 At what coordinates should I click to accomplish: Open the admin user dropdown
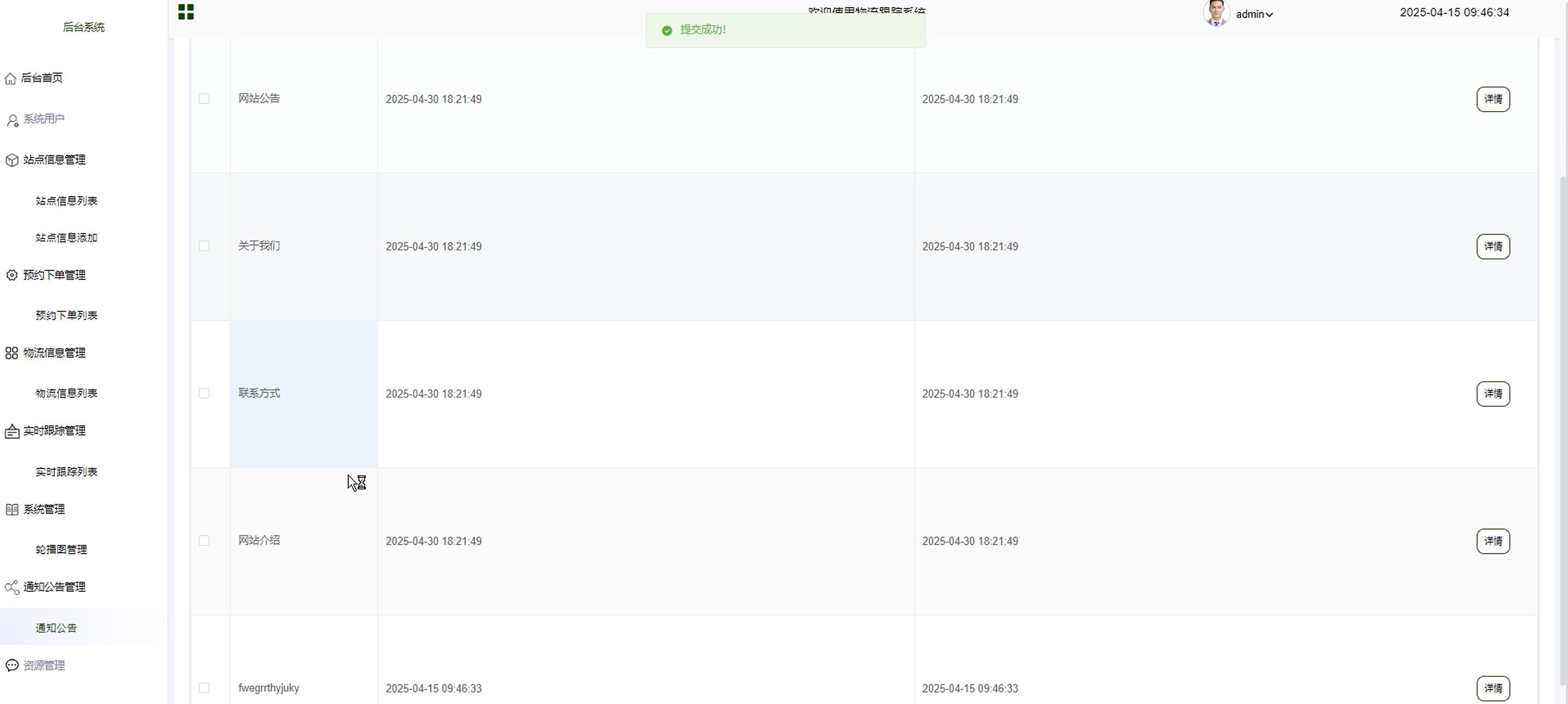pos(1254,14)
